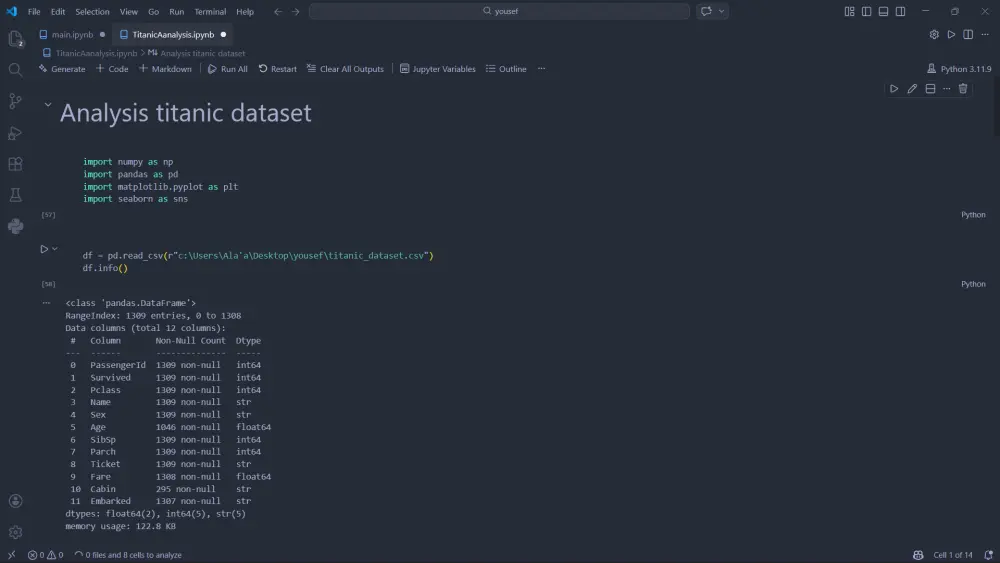Open the Python extension view

[x=15, y=226]
